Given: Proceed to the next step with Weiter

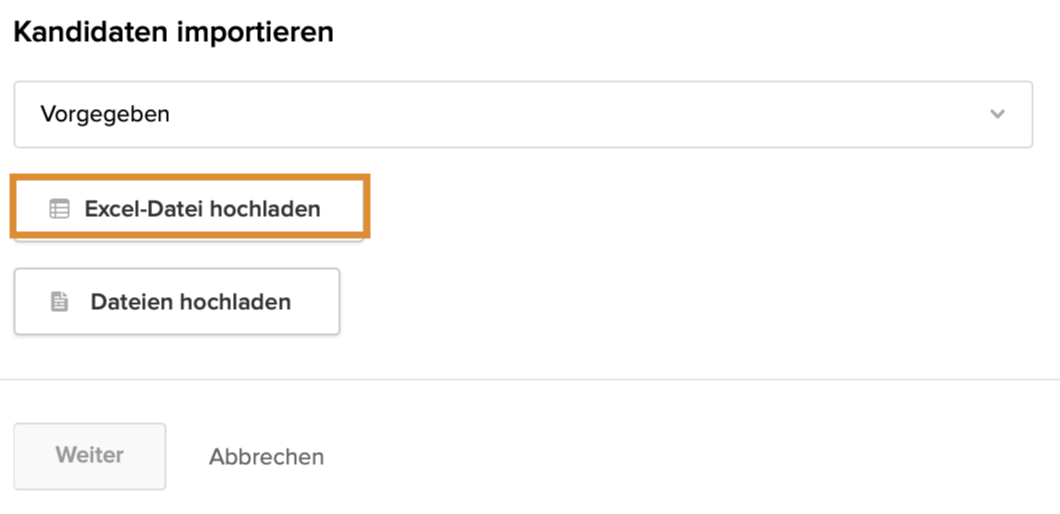Looking at the screenshot, I should click(90, 456).
